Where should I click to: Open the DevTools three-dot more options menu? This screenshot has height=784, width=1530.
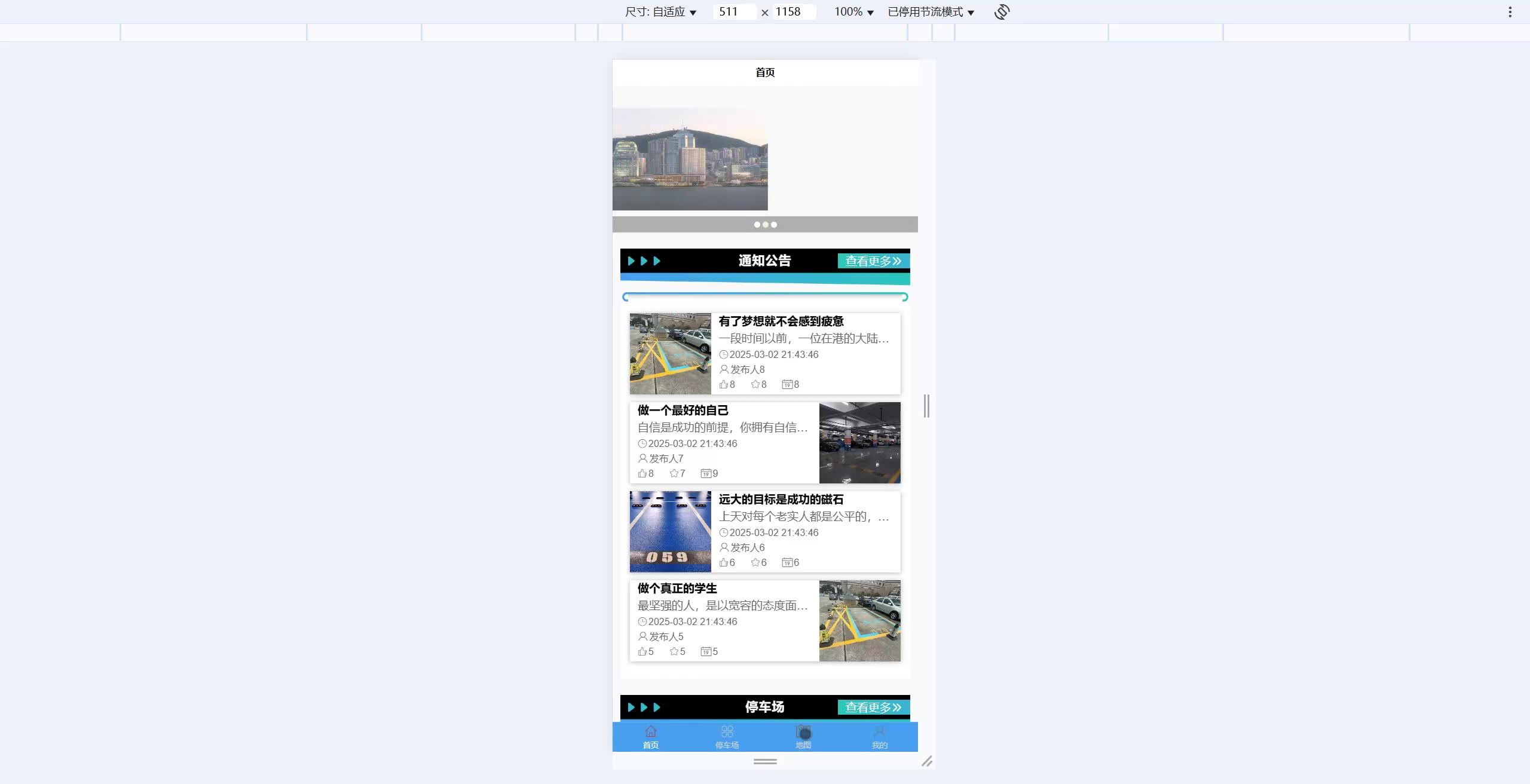[1510, 12]
